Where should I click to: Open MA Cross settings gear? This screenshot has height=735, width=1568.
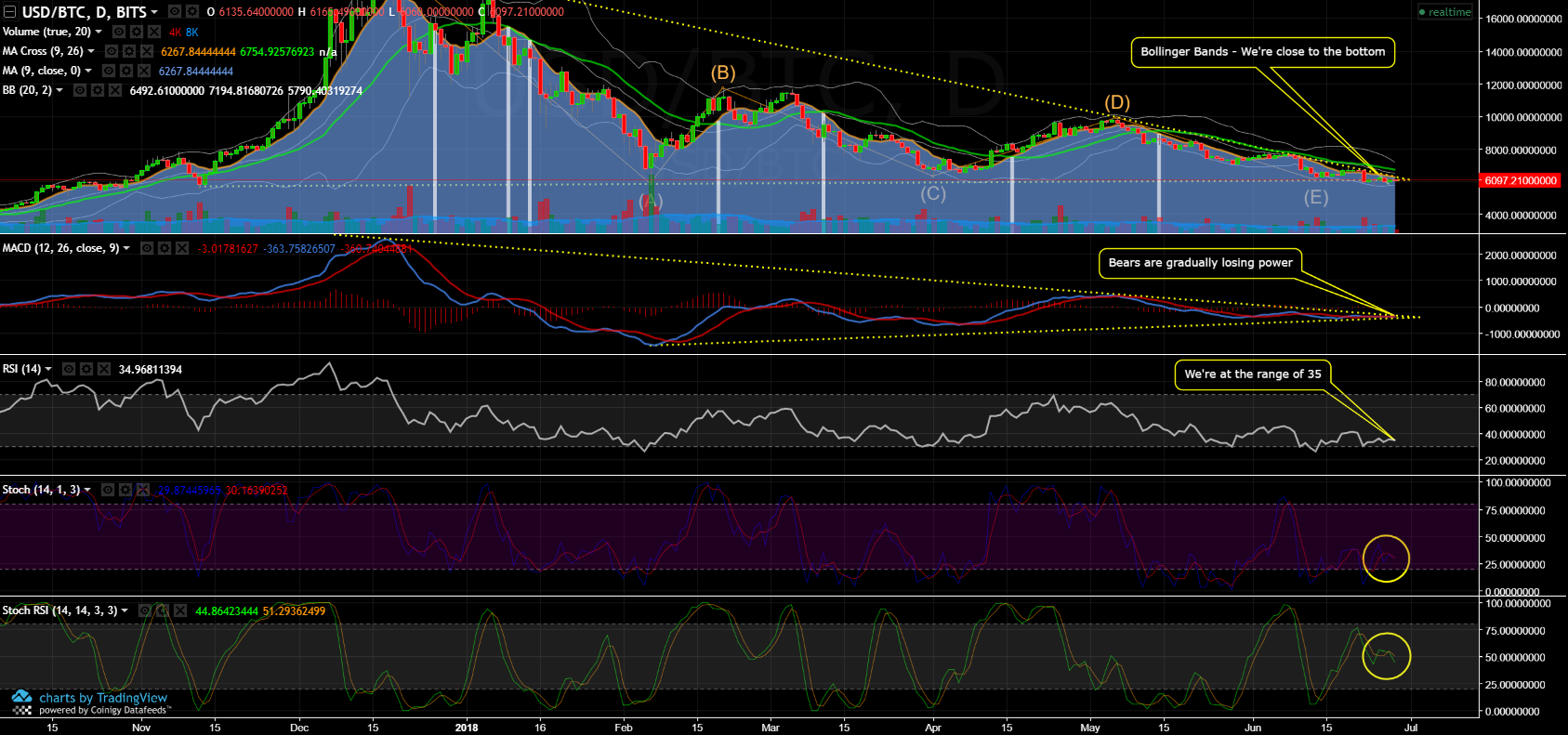129,51
